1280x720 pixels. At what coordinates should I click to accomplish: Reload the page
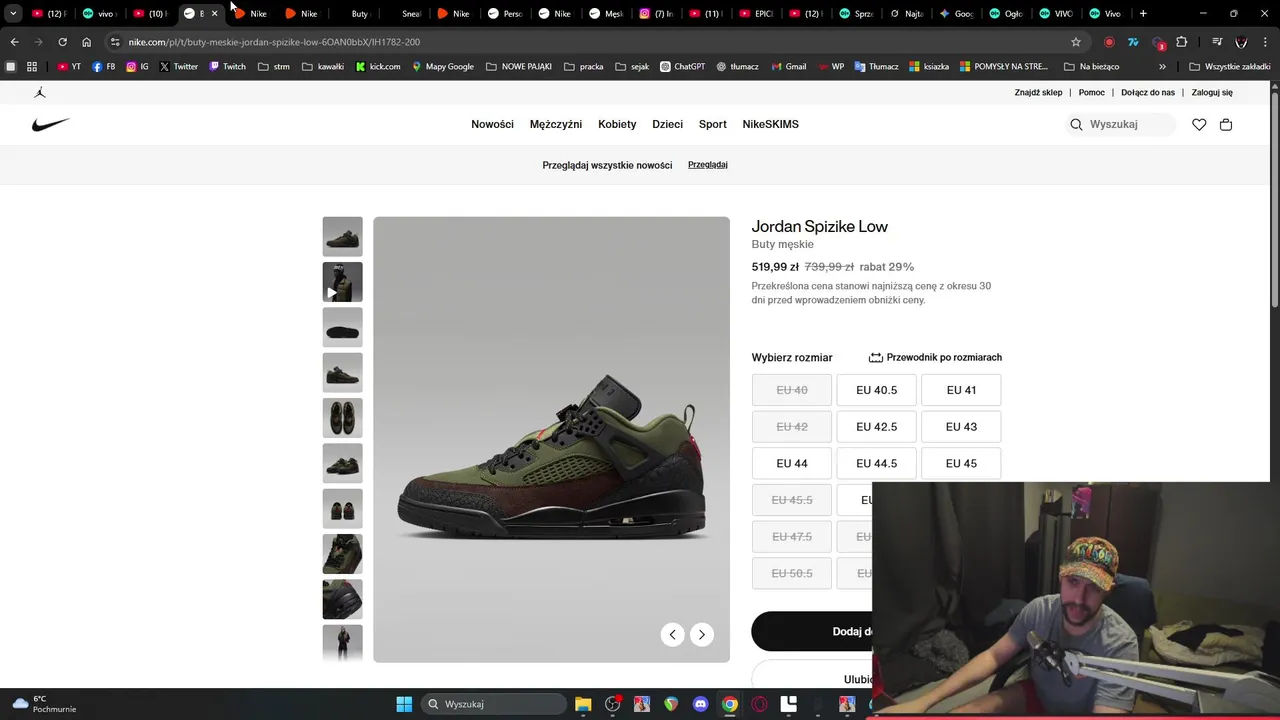point(62,42)
